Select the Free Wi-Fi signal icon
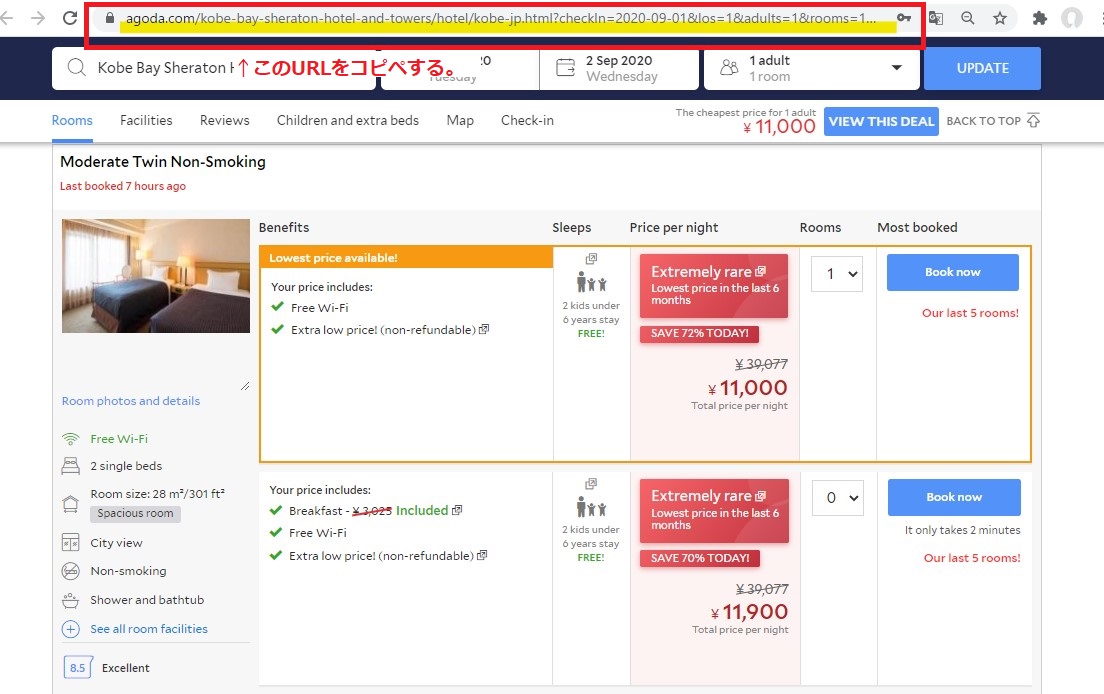The image size is (1104, 694). coord(70,439)
